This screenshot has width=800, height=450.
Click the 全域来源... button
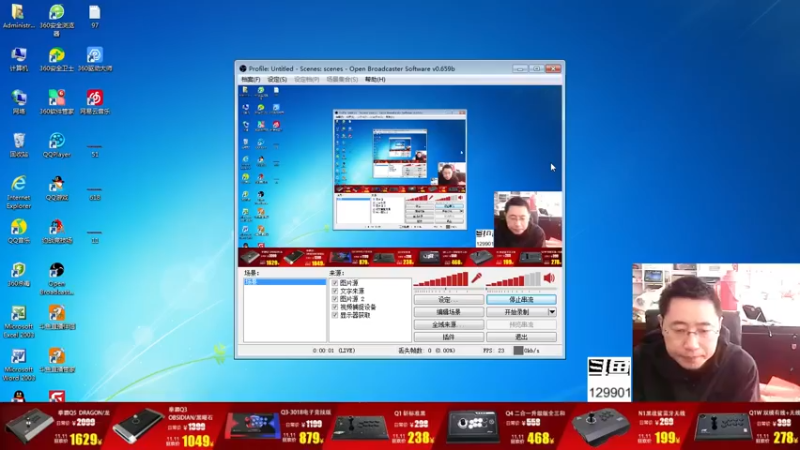tap(449, 324)
